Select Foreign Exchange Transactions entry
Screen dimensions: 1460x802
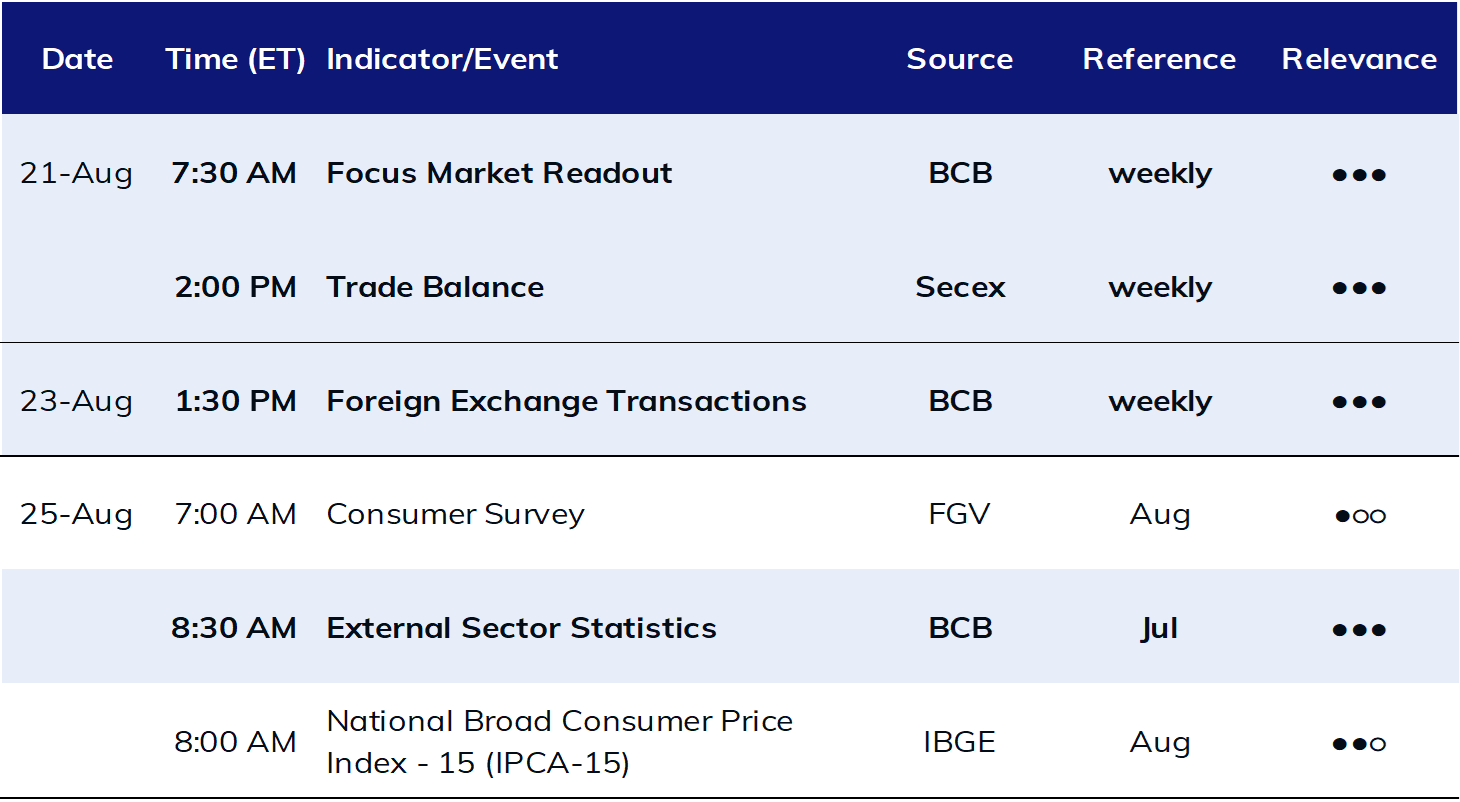(x=566, y=401)
